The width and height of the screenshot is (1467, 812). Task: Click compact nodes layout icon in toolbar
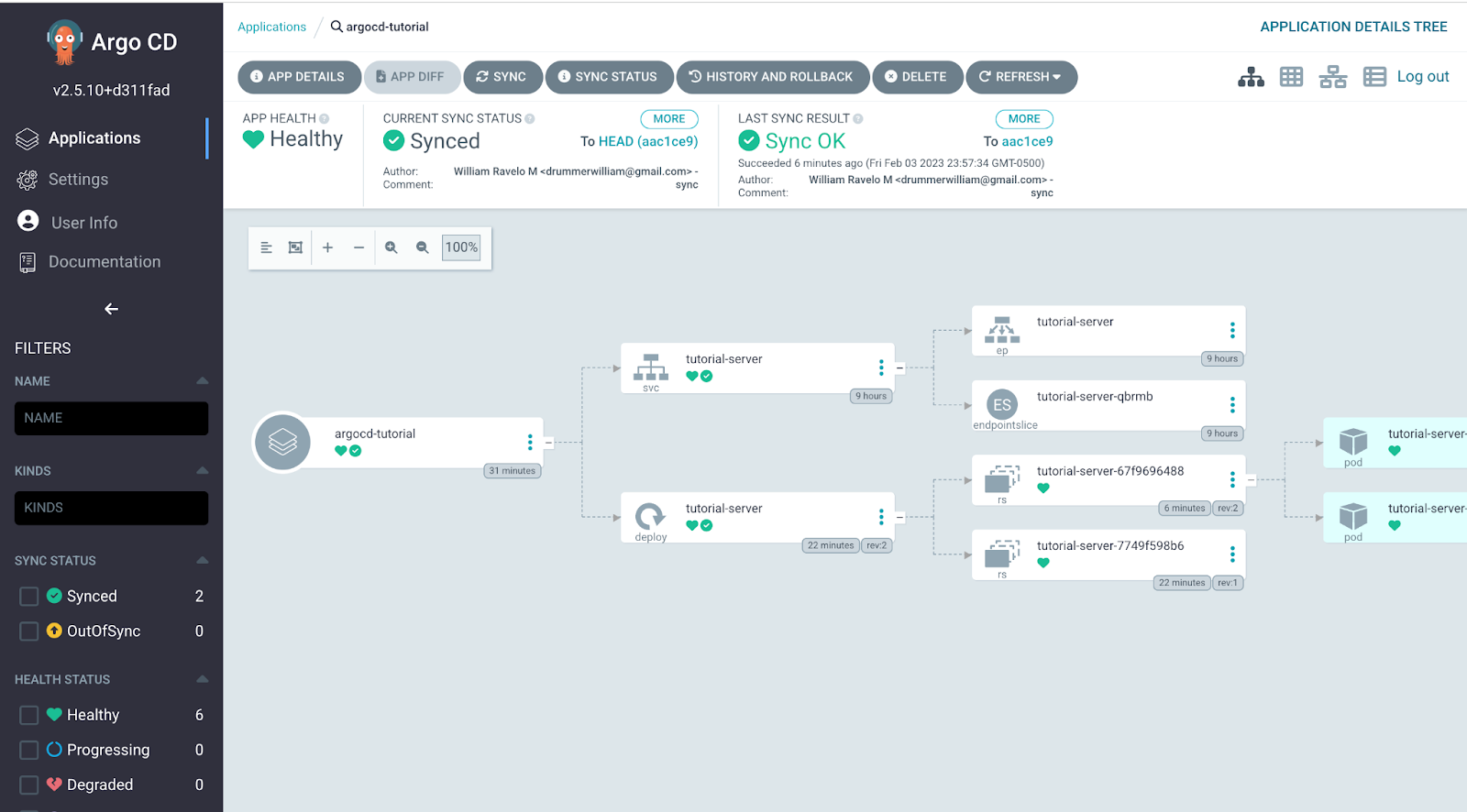tap(266, 247)
